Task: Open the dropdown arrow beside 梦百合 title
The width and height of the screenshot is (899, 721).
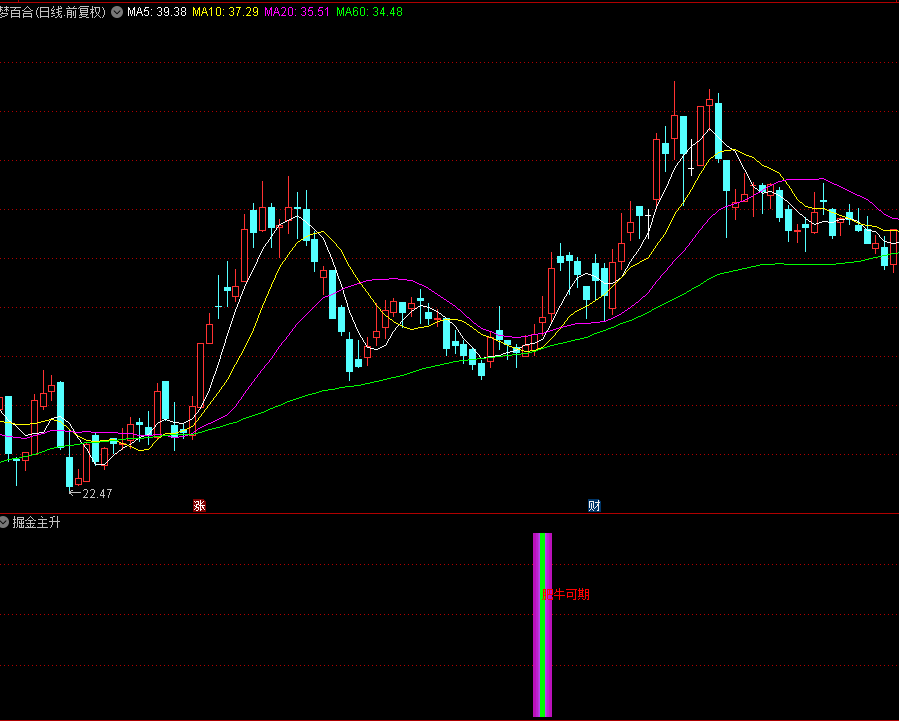Action: (117, 12)
